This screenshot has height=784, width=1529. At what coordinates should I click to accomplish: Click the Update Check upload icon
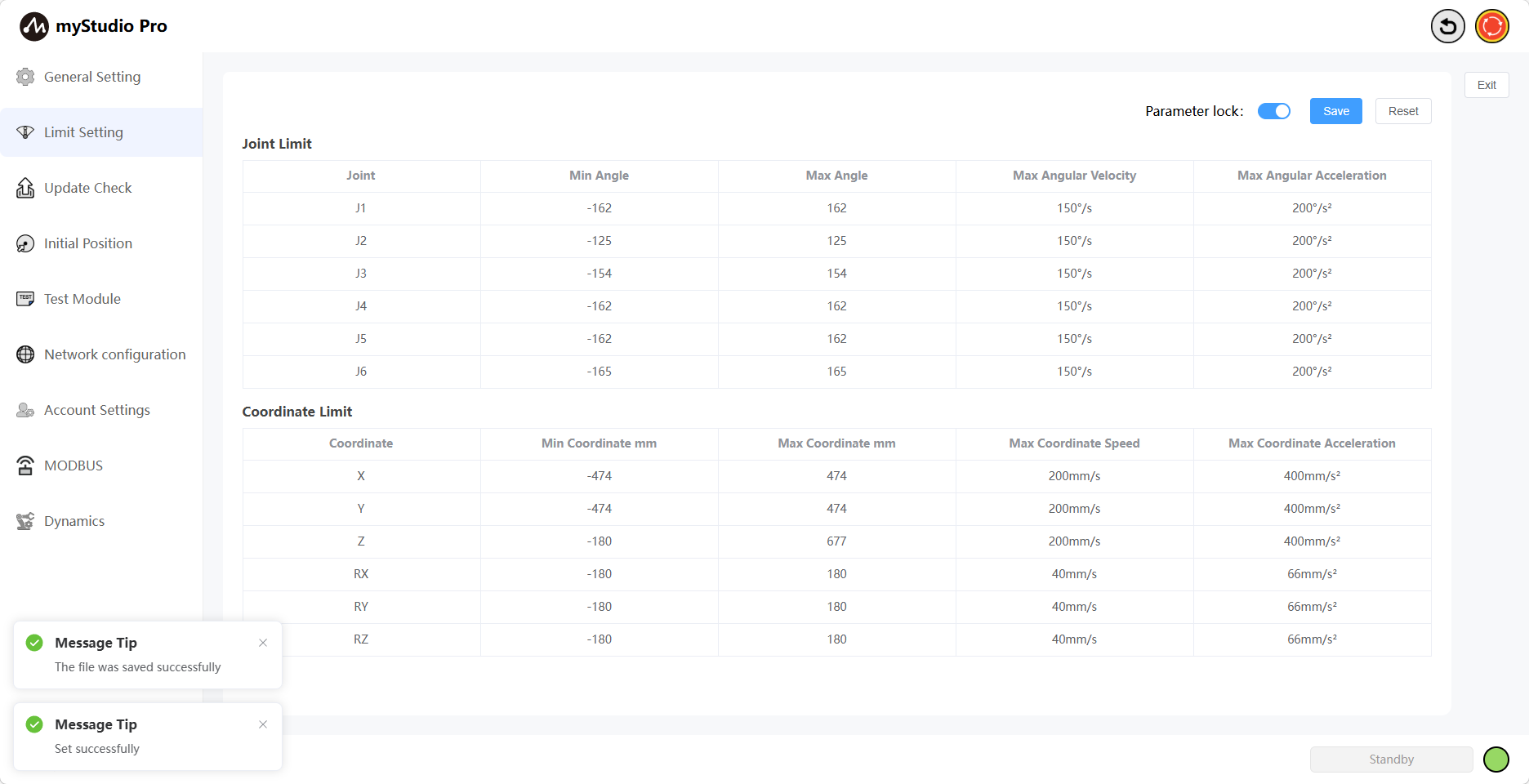[25, 188]
